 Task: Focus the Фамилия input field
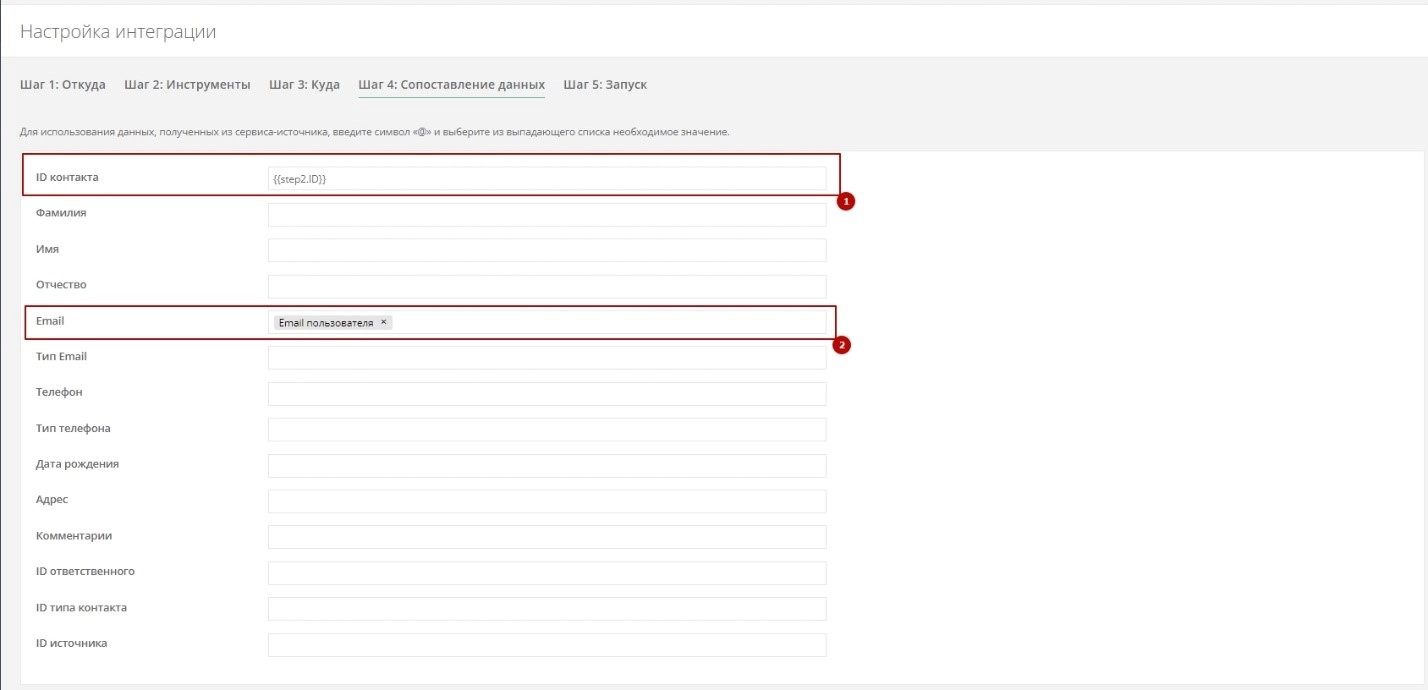[x=546, y=215]
